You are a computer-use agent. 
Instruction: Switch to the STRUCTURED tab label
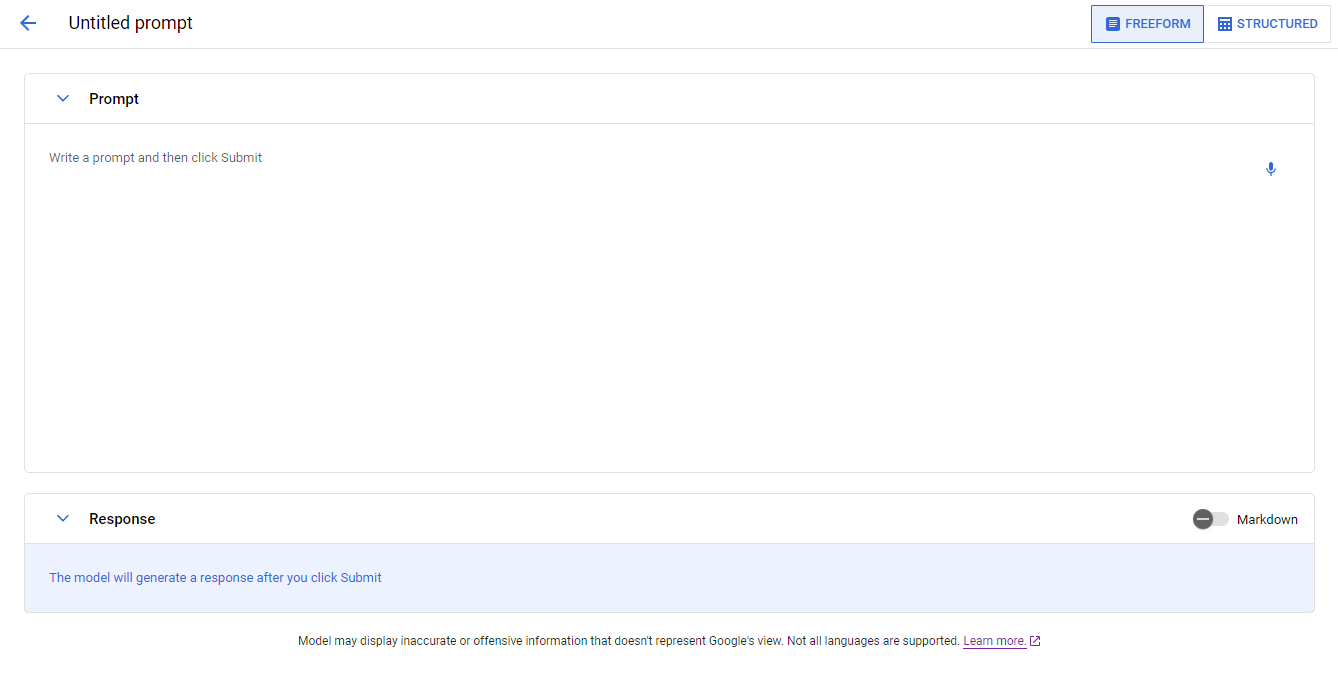(1277, 24)
